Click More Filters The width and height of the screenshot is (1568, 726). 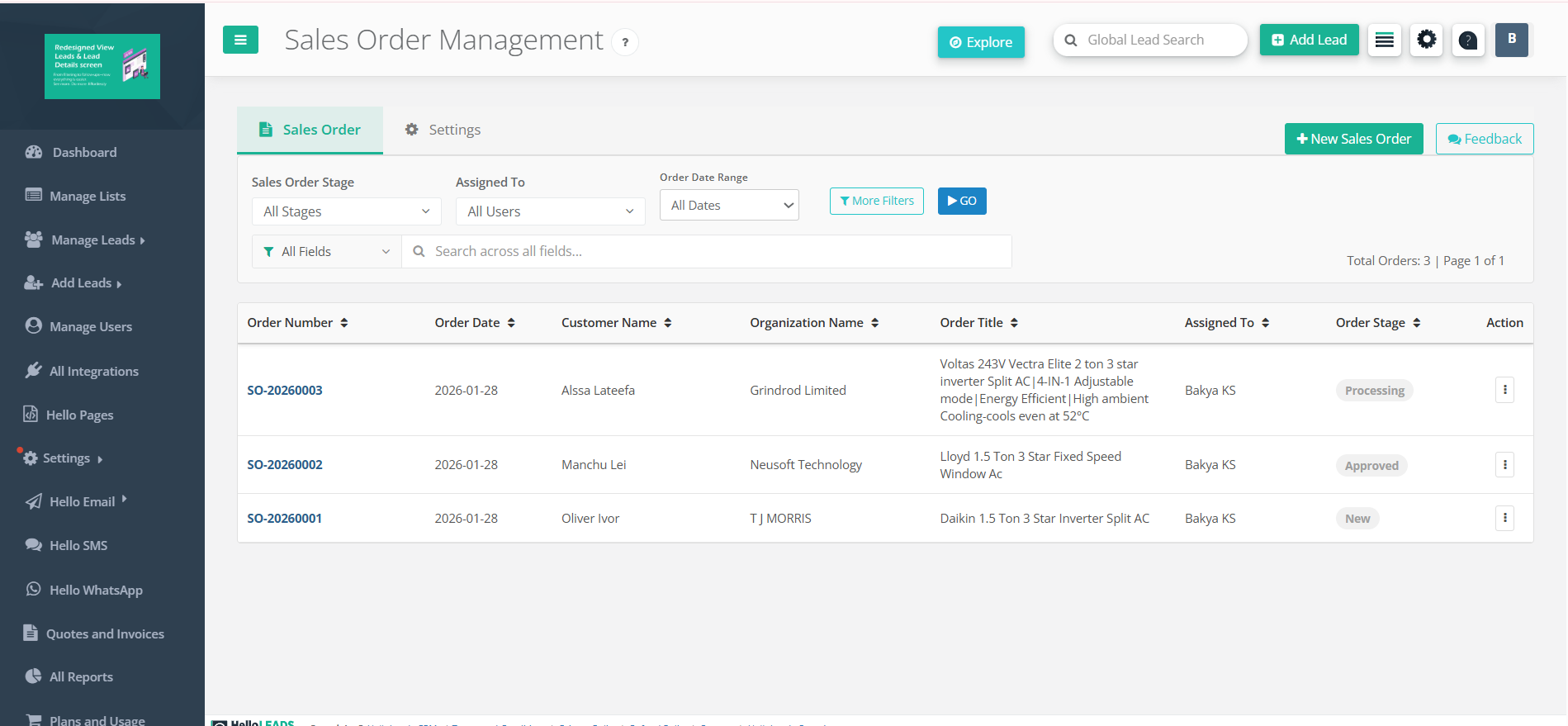click(x=876, y=201)
